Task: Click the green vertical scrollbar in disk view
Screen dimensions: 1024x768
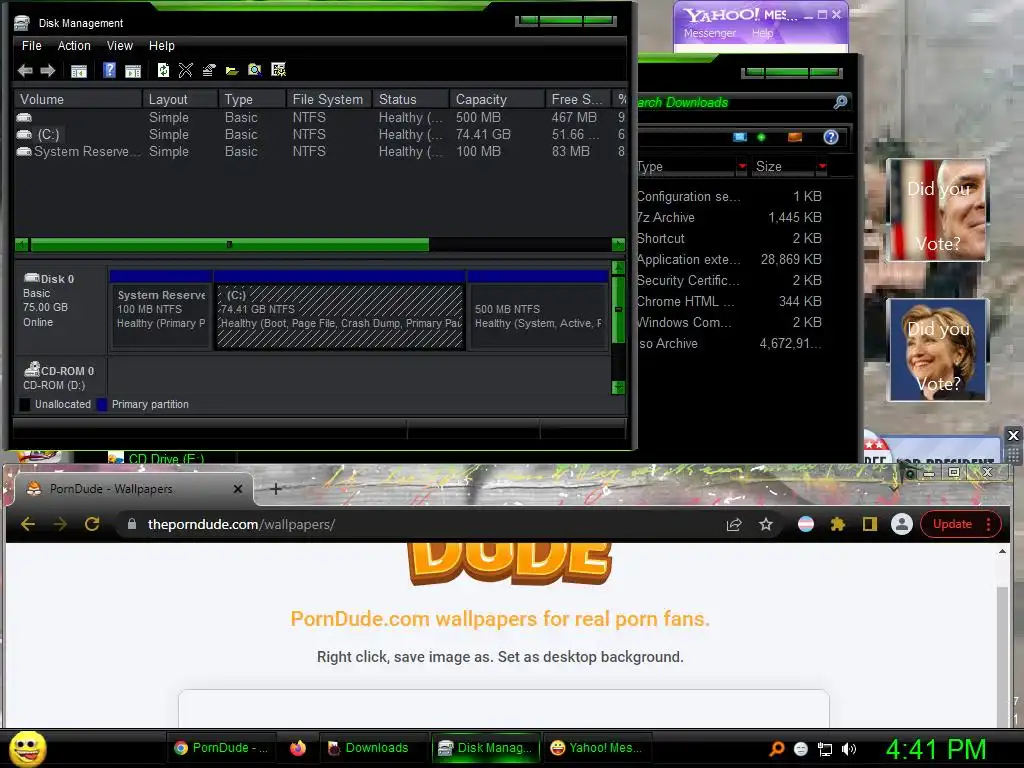Action: click(618, 308)
